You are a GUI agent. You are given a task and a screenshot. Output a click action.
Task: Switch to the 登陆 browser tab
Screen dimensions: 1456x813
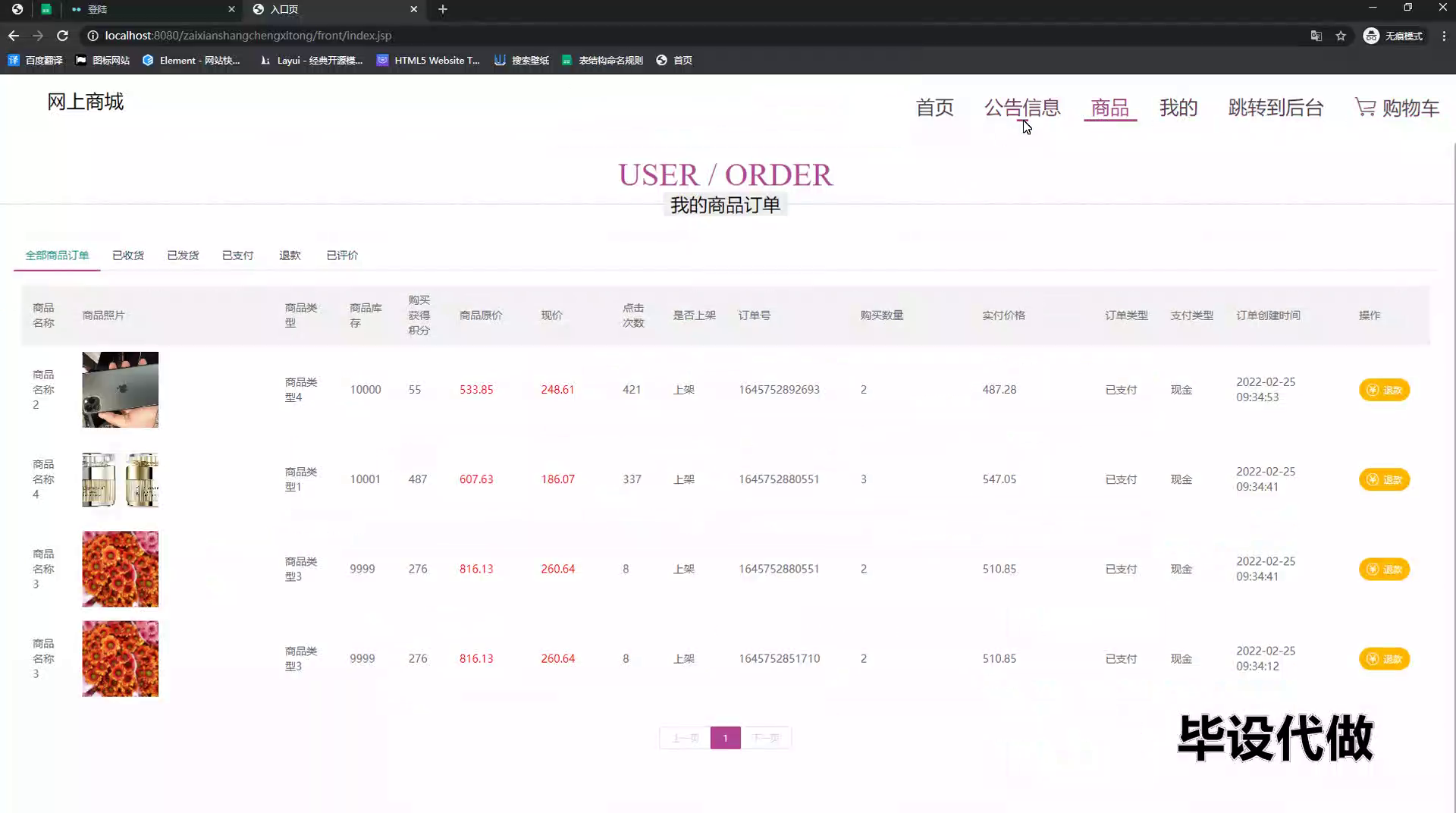[152, 9]
